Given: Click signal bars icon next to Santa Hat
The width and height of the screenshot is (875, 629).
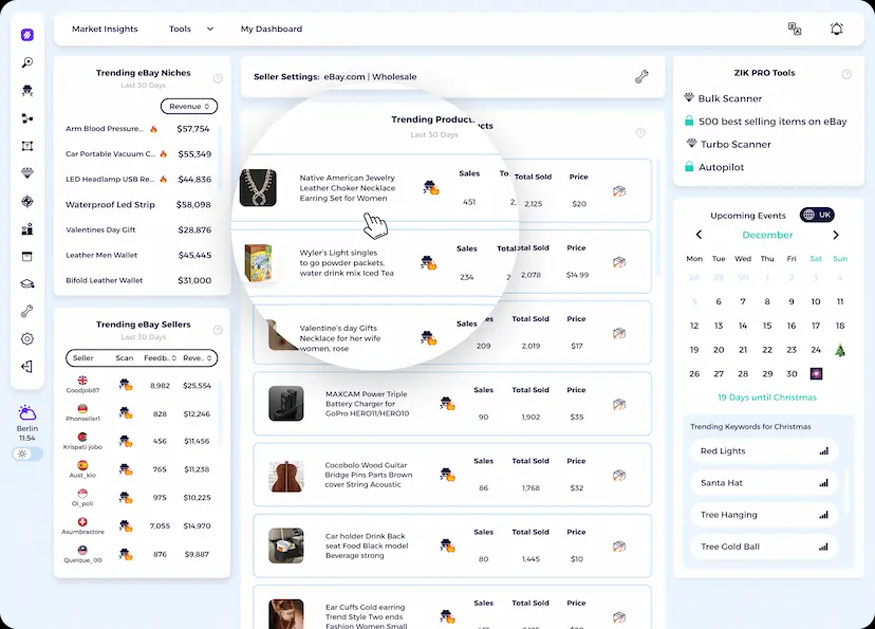Looking at the screenshot, I should pos(824,483).
